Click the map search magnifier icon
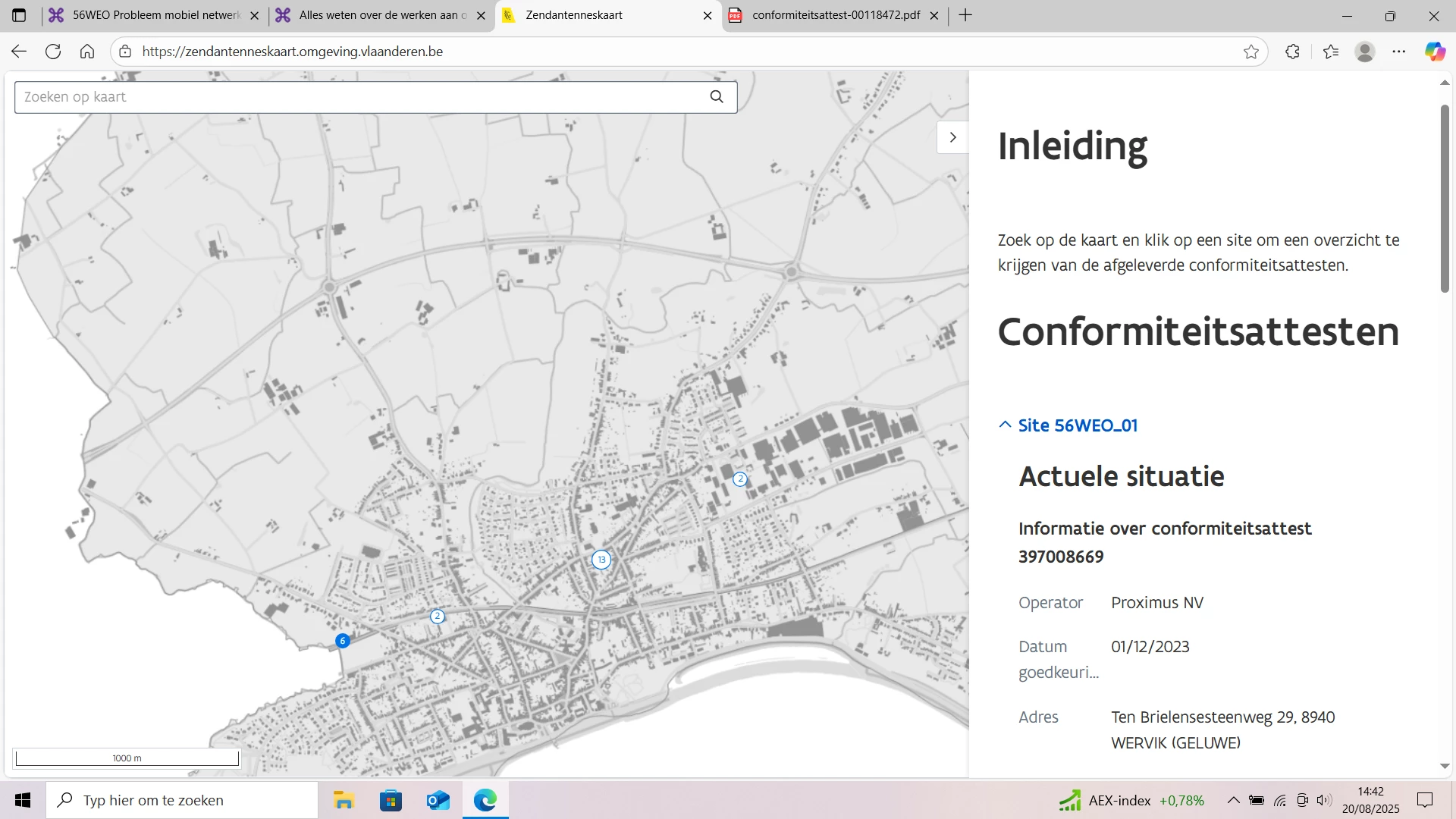The image size is (1456, 819). (717, 97)
